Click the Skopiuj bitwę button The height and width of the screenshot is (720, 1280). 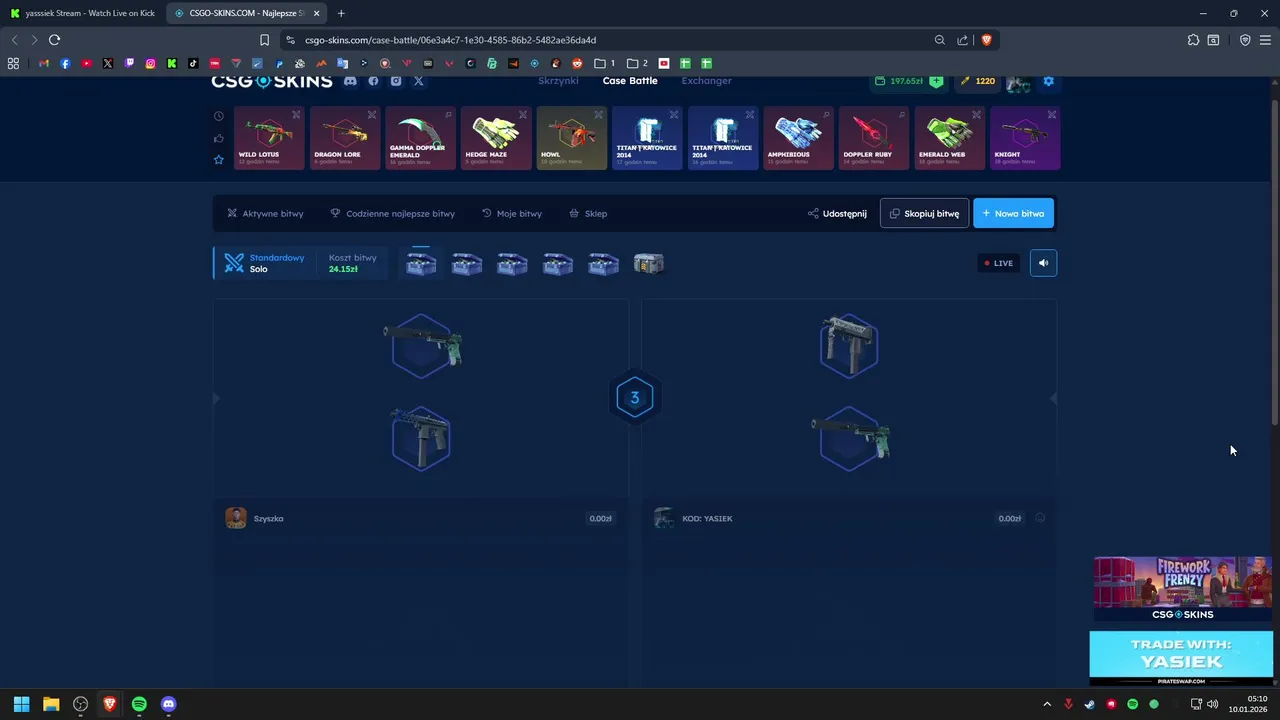pos(925,213)
